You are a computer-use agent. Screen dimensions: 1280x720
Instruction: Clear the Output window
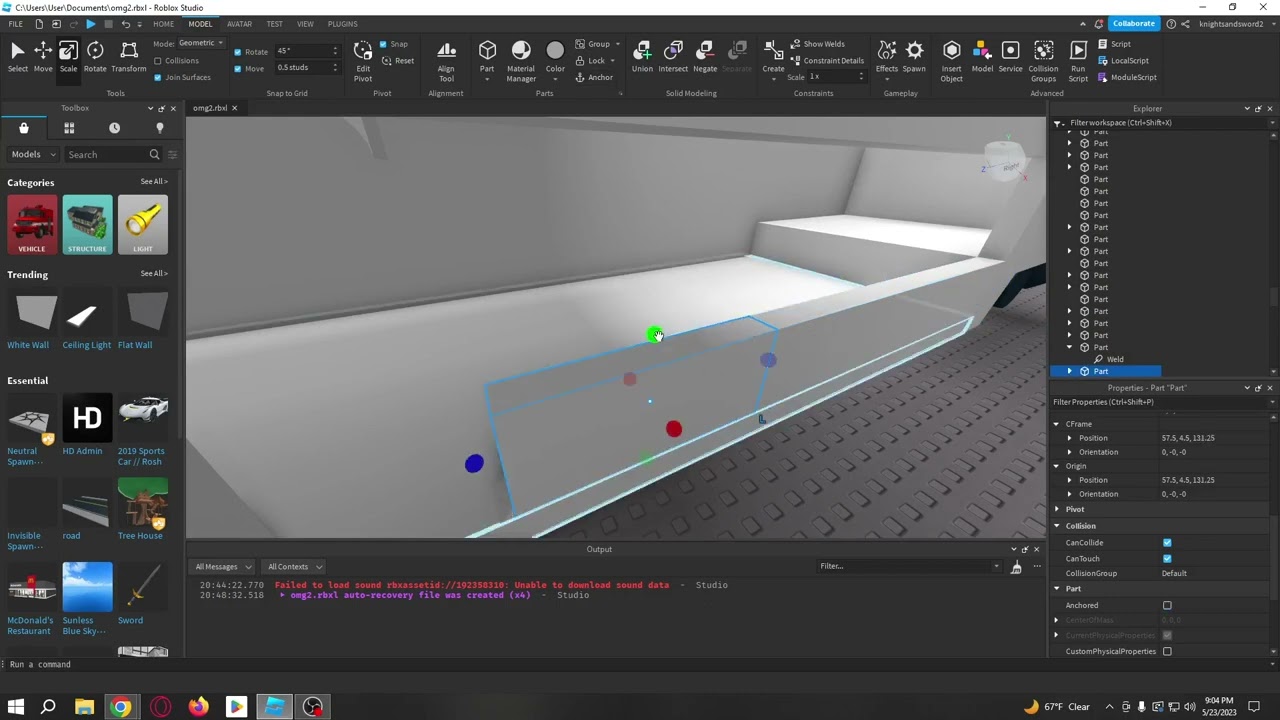[1016, 567]
